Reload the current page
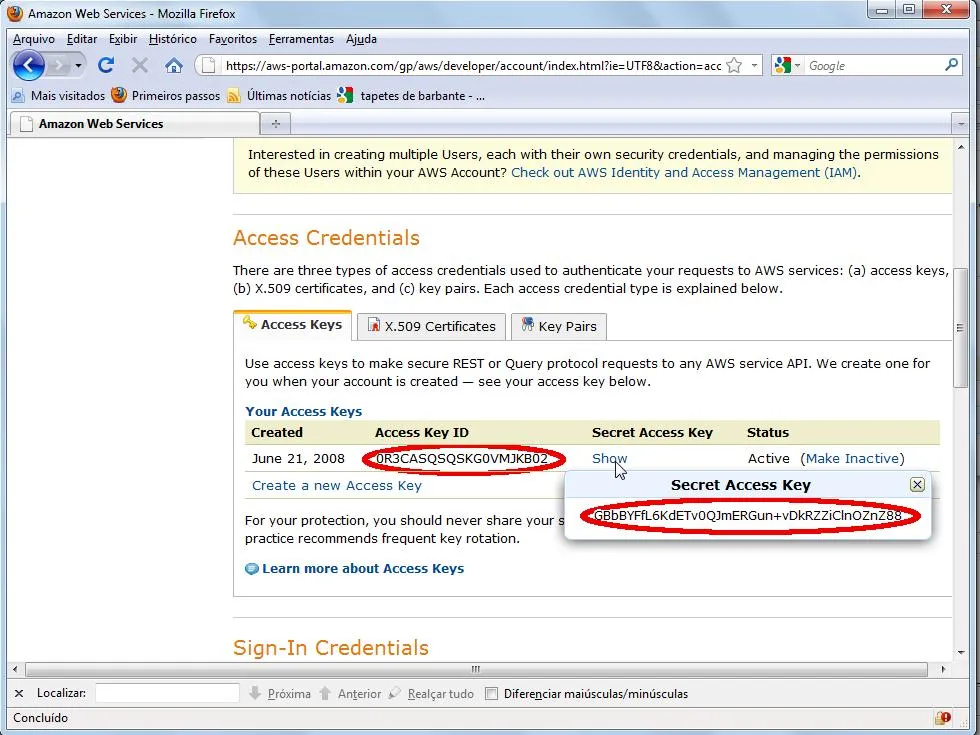 pos(106,65)
